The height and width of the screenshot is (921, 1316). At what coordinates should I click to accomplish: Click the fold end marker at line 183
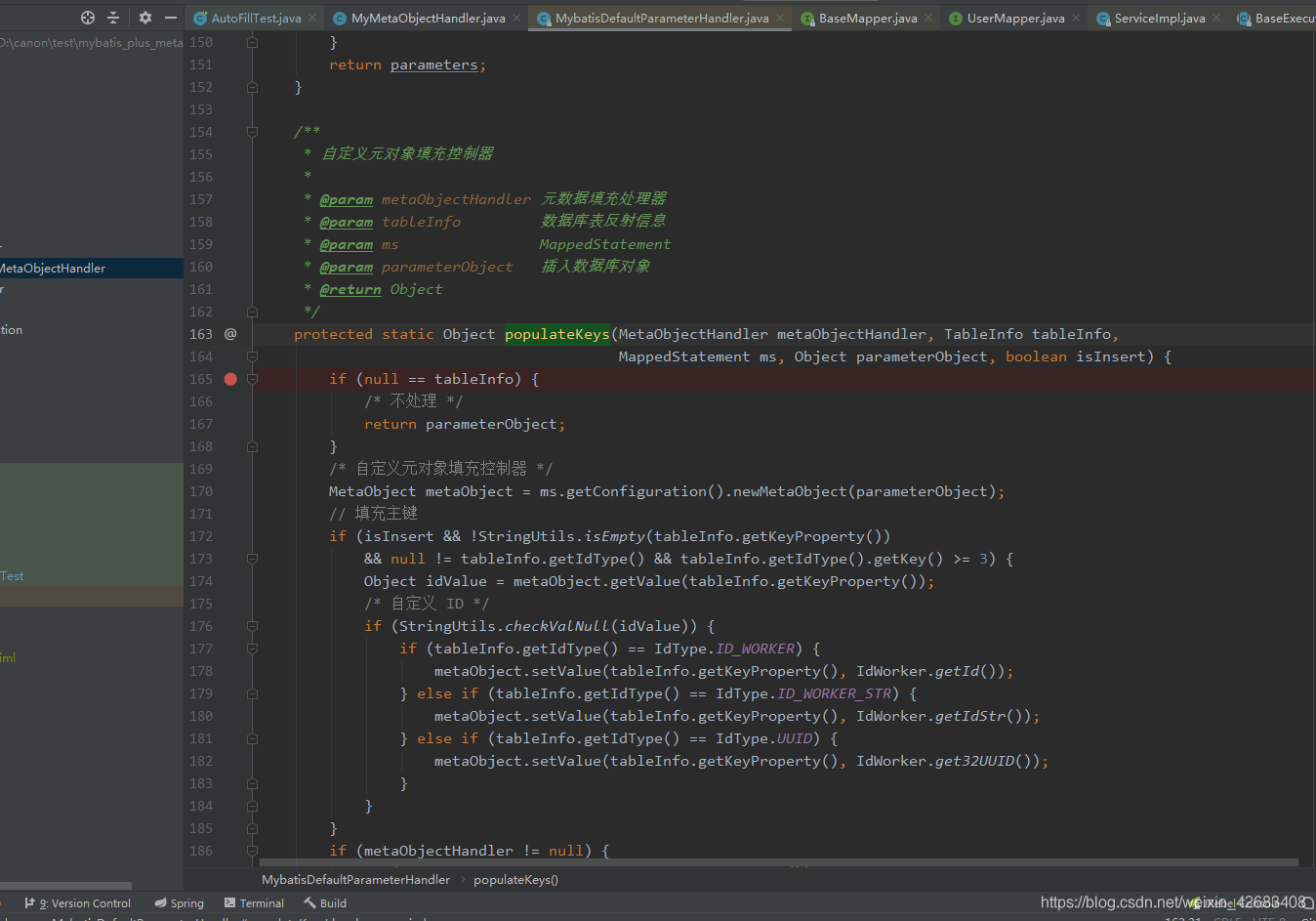click(x=252, y=783)
